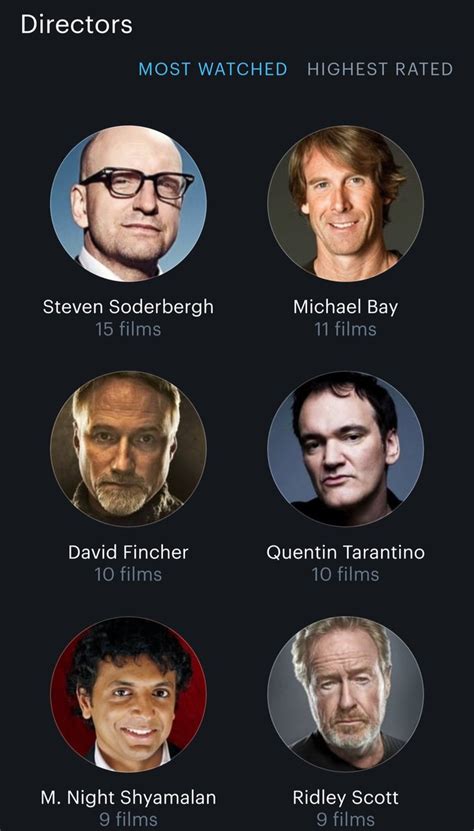Screen dimensions: 474x831
Task: Select Ridley Scott's portrait
Action: 345,694
